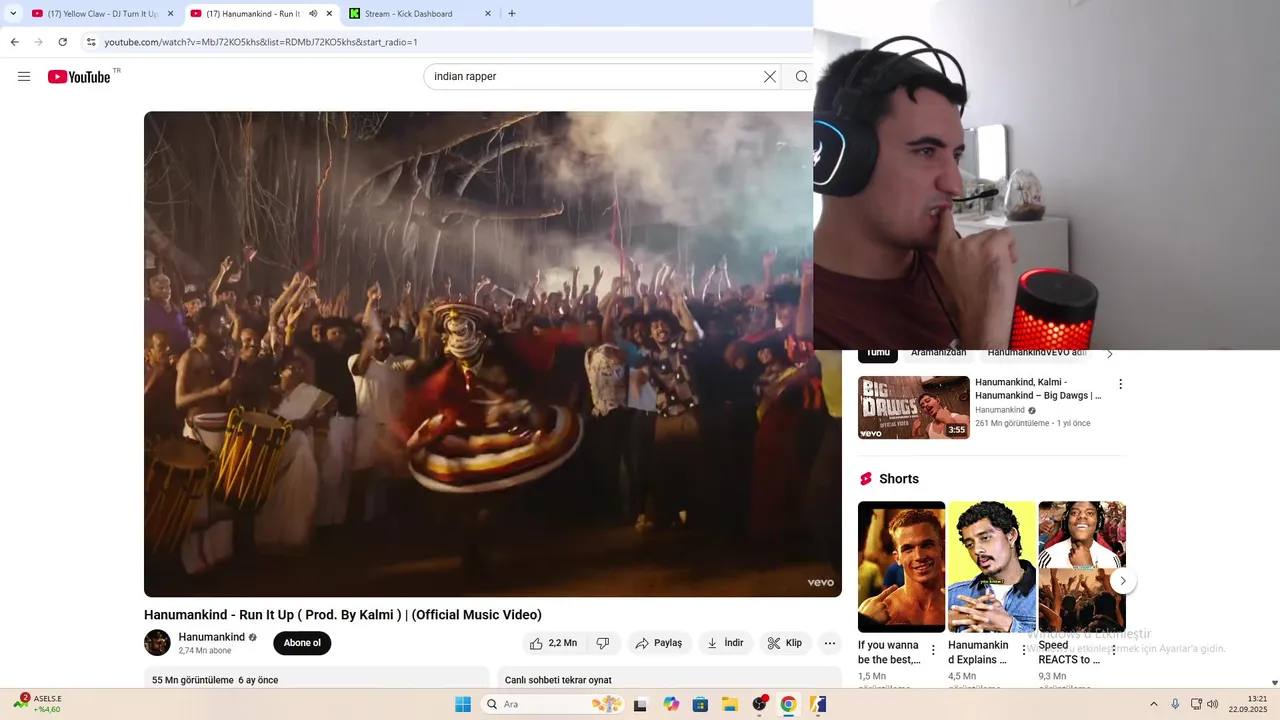1280x720 pixels.
Task: Close the Kick Dashboard tab
Action: pos(488,14)
